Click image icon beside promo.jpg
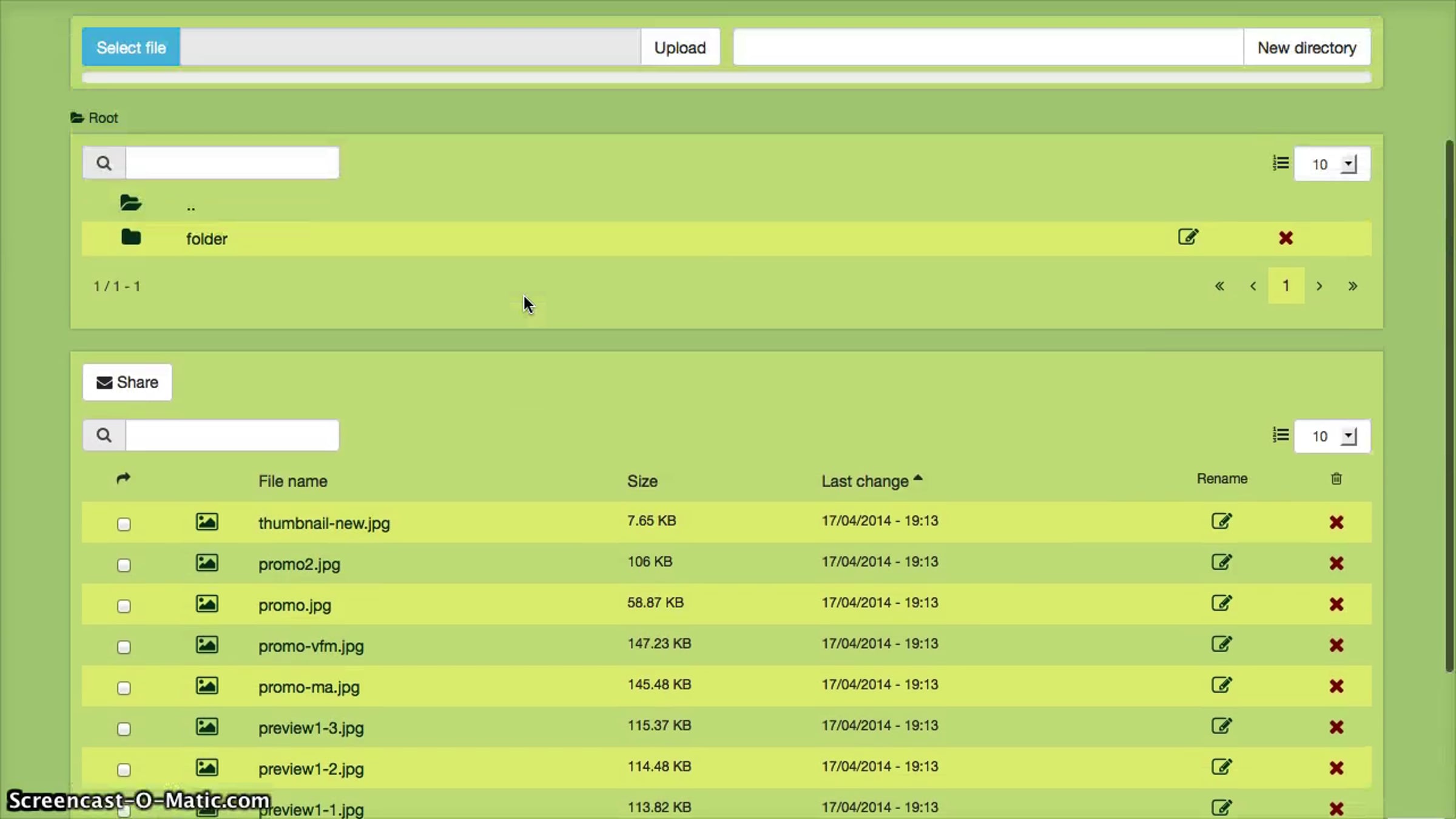Image resolution: width=1456 pixels, height=819 pixels. [x=207, y=604]
